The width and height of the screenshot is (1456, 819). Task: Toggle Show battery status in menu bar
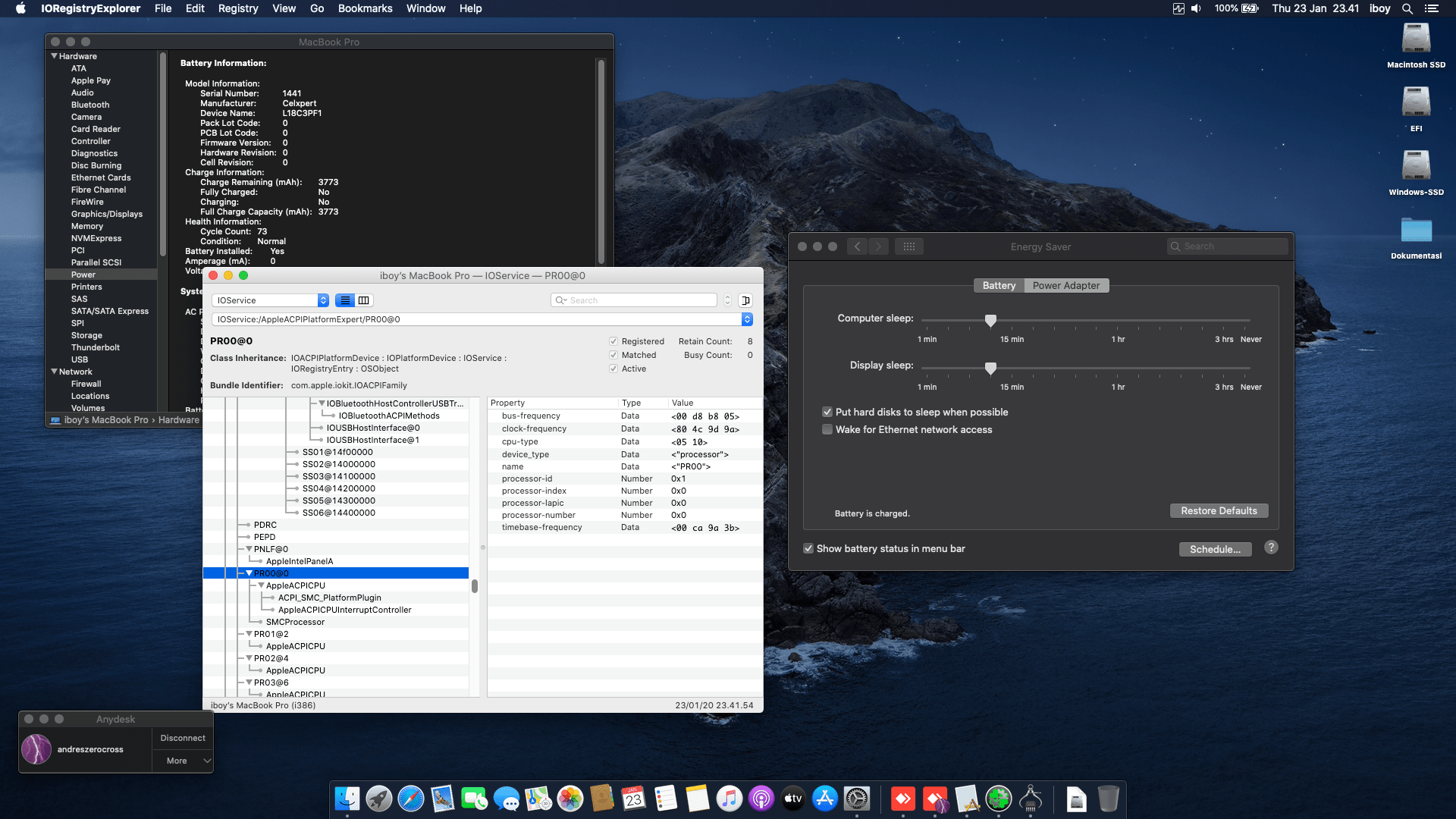[x=808, y=549]
